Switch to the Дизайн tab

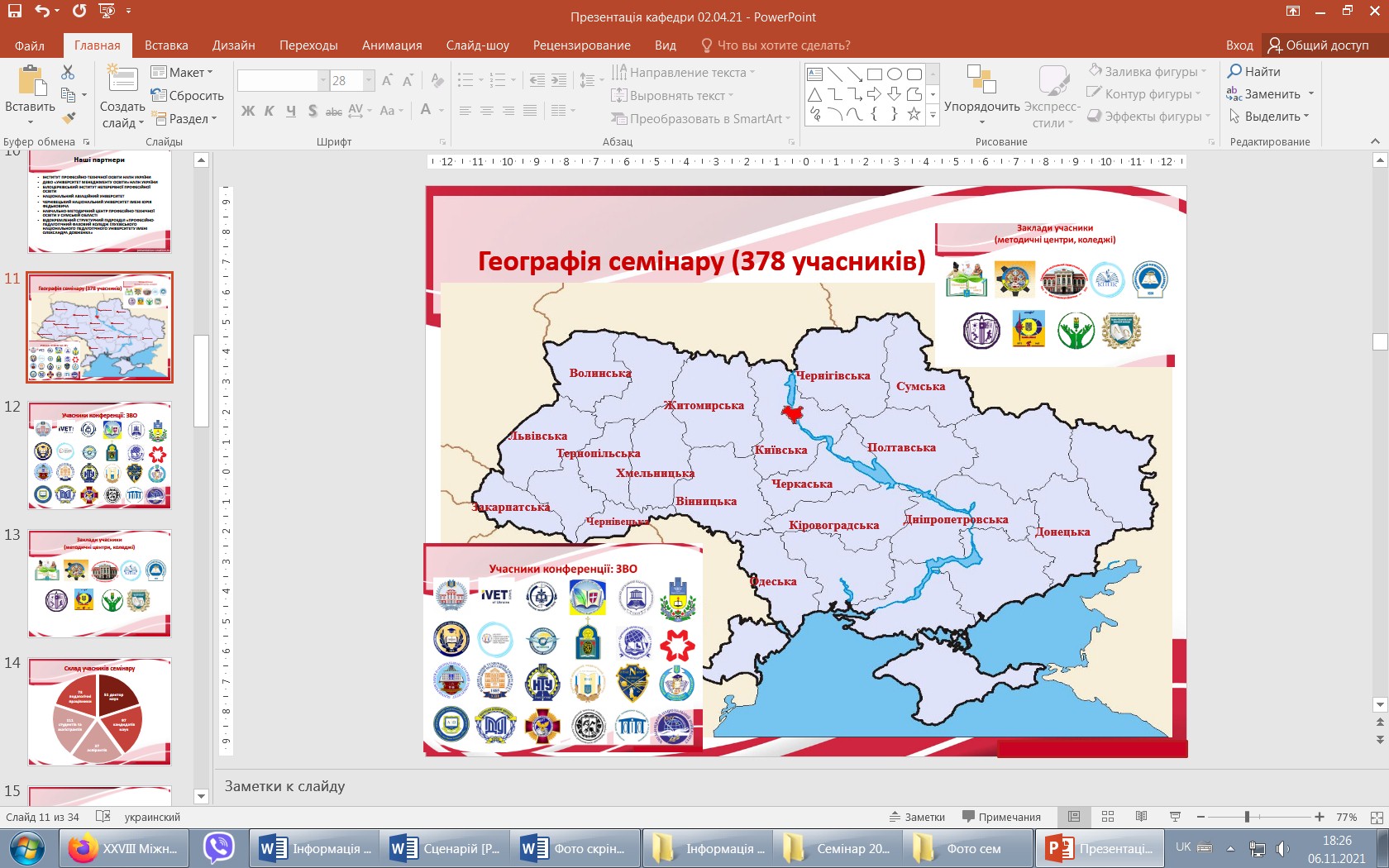tap(233, 45)
